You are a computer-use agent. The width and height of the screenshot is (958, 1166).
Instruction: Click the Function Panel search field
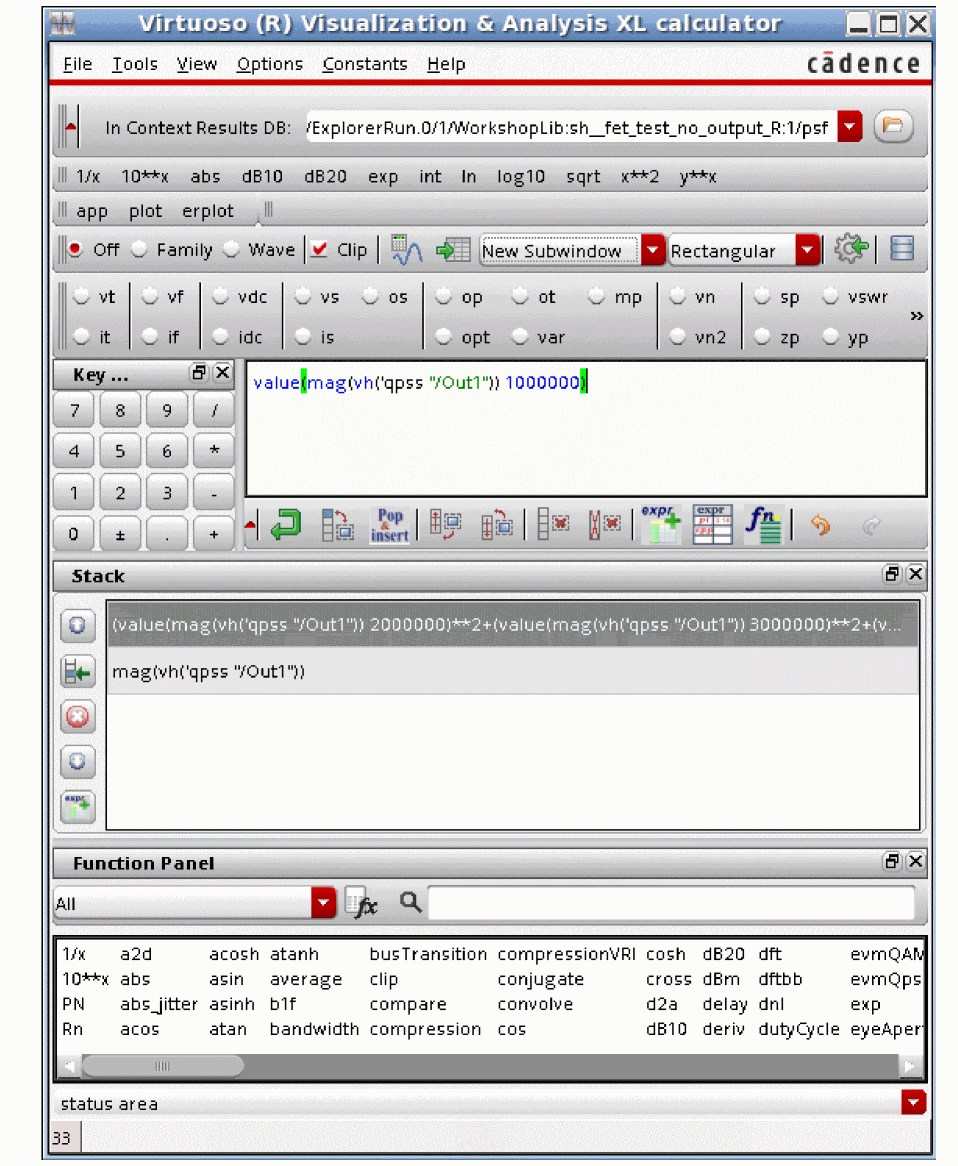point(672,903)
